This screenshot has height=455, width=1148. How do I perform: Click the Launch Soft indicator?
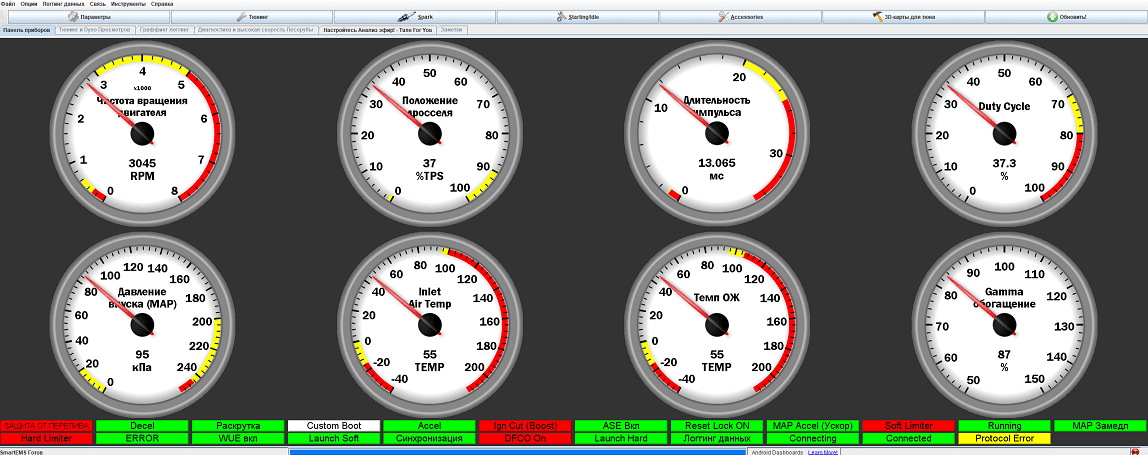coord(334,438)
